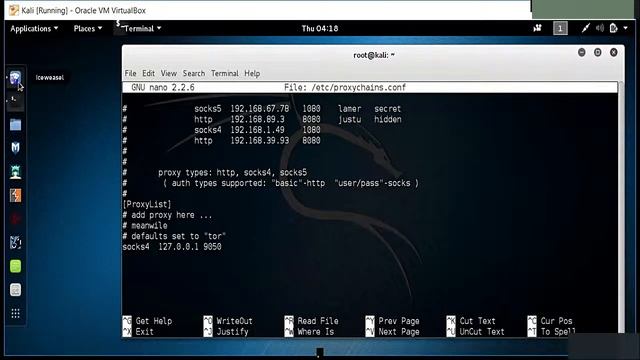The height and width of the screenshot is (360, 640).
Task: Click the http 192.168.39.93 example line
Action: (x=222, y=140)
